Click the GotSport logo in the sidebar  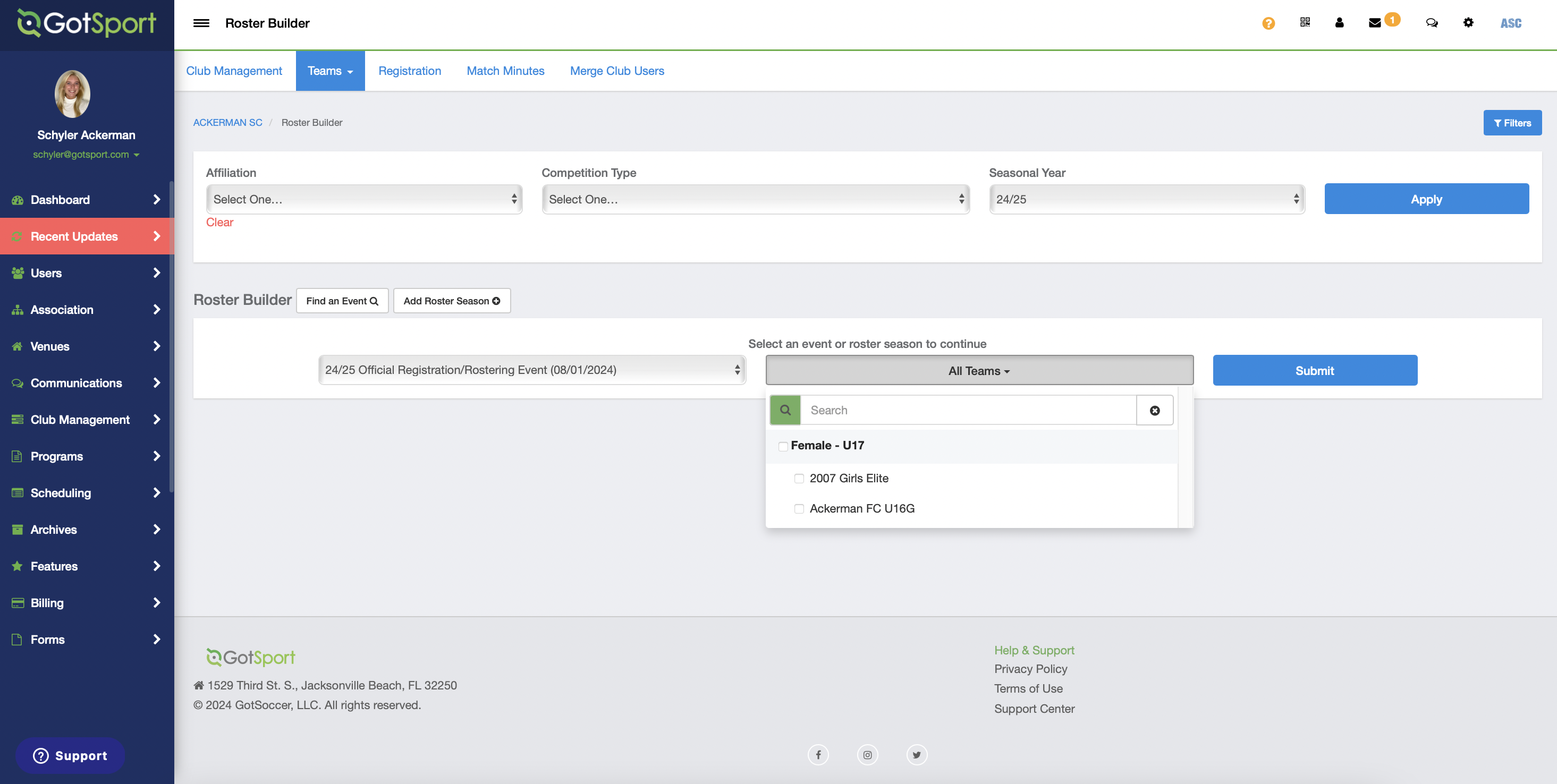tap(87, 23)
